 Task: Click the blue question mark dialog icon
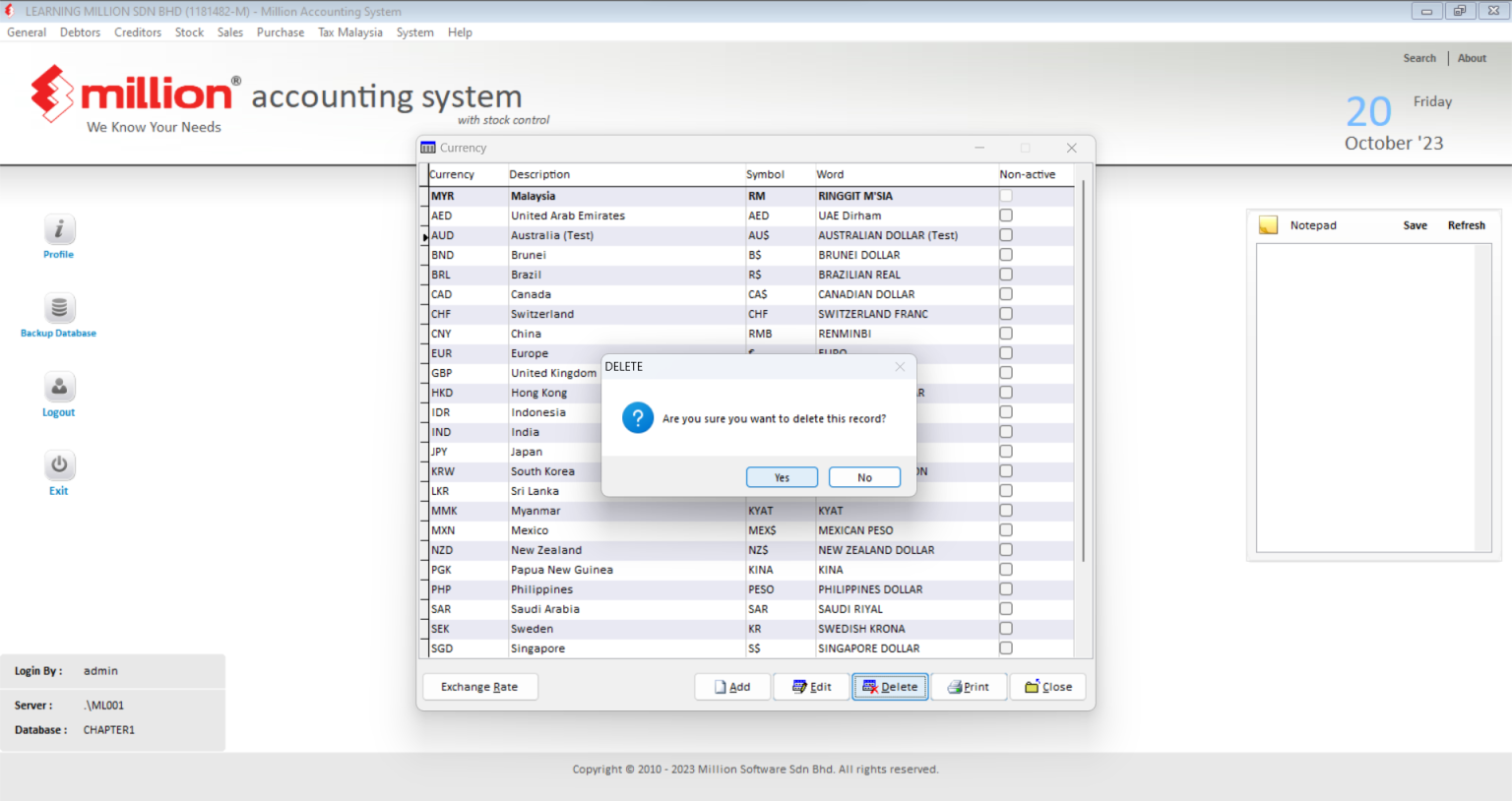click(x=638, y=417)
